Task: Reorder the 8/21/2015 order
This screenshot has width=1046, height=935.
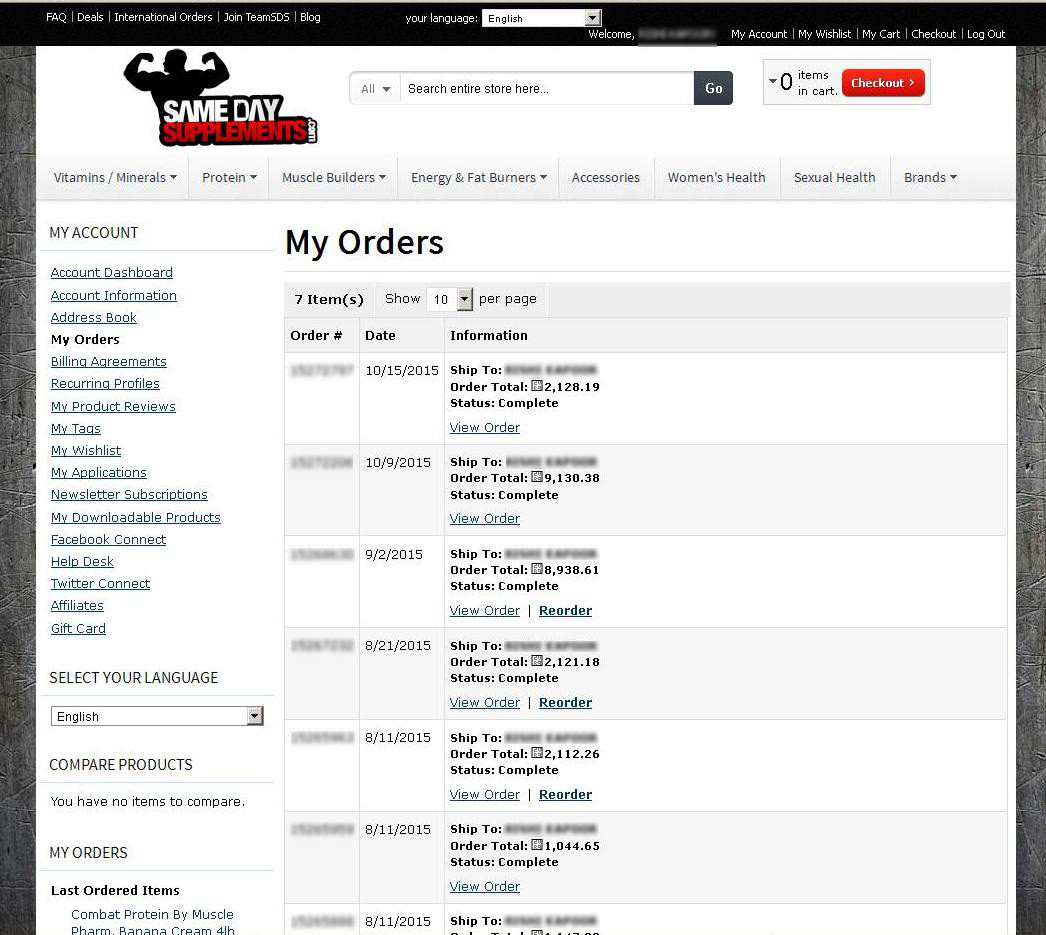Action: [566, 702]
